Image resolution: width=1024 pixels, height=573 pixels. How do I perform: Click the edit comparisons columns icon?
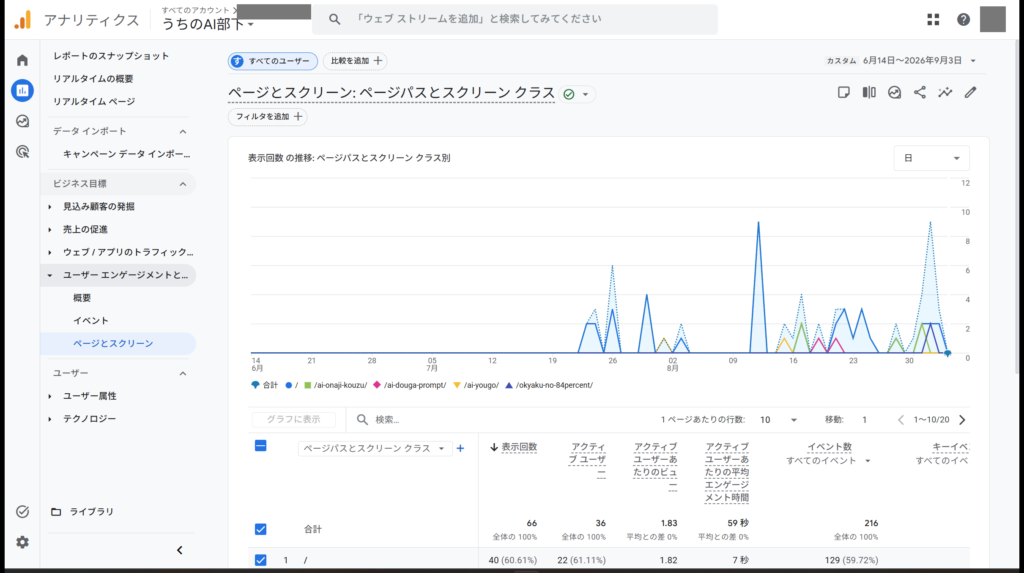pyautogui.click(x=869, y=92)
